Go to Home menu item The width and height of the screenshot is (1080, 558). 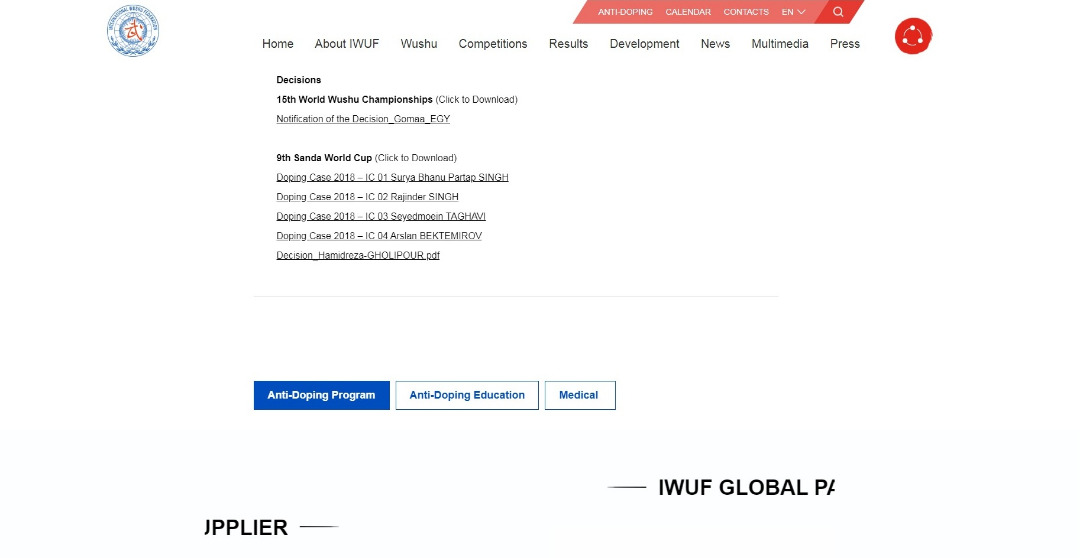click(278, 43)
